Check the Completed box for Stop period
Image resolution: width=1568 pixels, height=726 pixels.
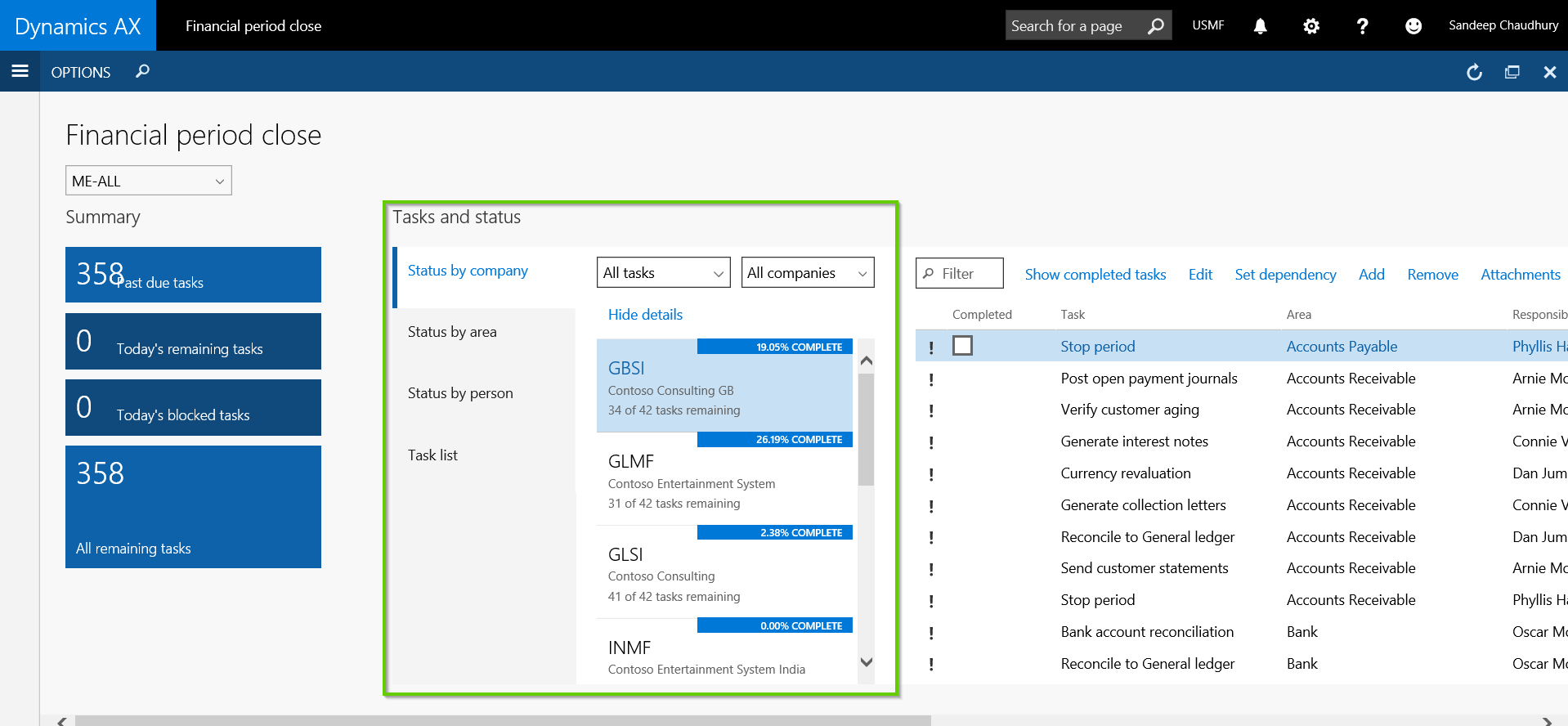[962, 346]
